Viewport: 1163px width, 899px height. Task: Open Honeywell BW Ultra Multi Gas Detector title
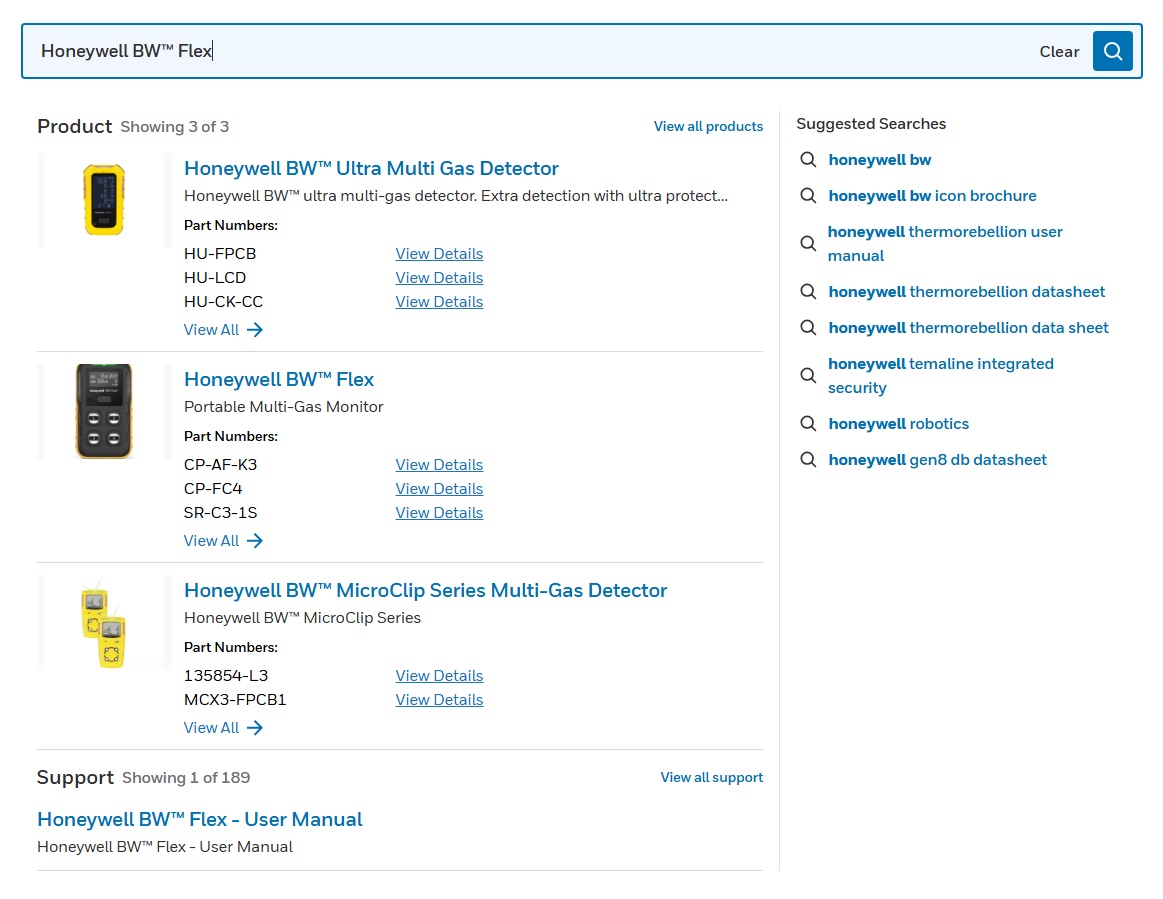(x=371, y=168)
